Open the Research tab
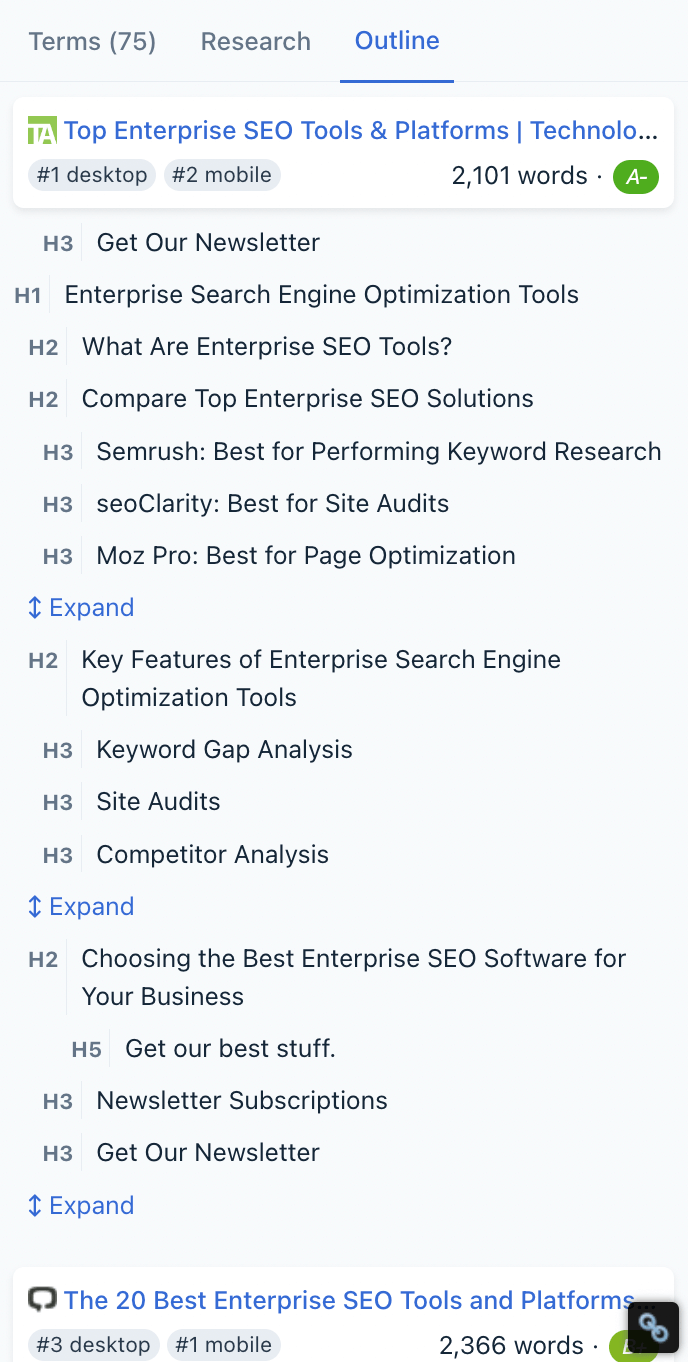This screenshot has height=1362, width=688. (256, 41)
